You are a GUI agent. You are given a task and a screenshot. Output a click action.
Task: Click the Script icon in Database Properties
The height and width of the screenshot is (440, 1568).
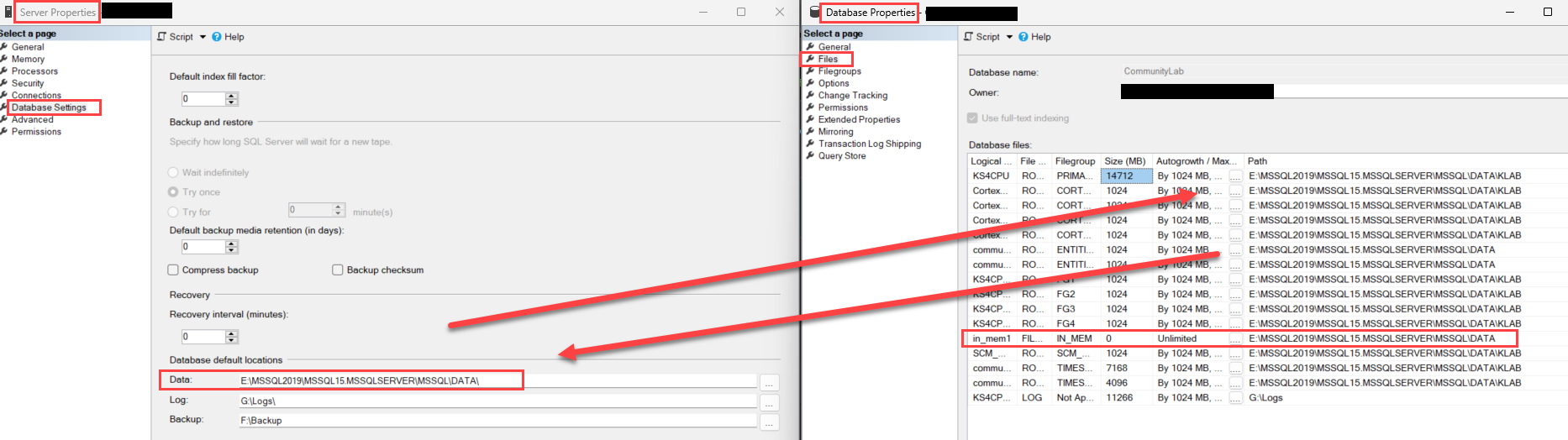[x=968, y=37]
